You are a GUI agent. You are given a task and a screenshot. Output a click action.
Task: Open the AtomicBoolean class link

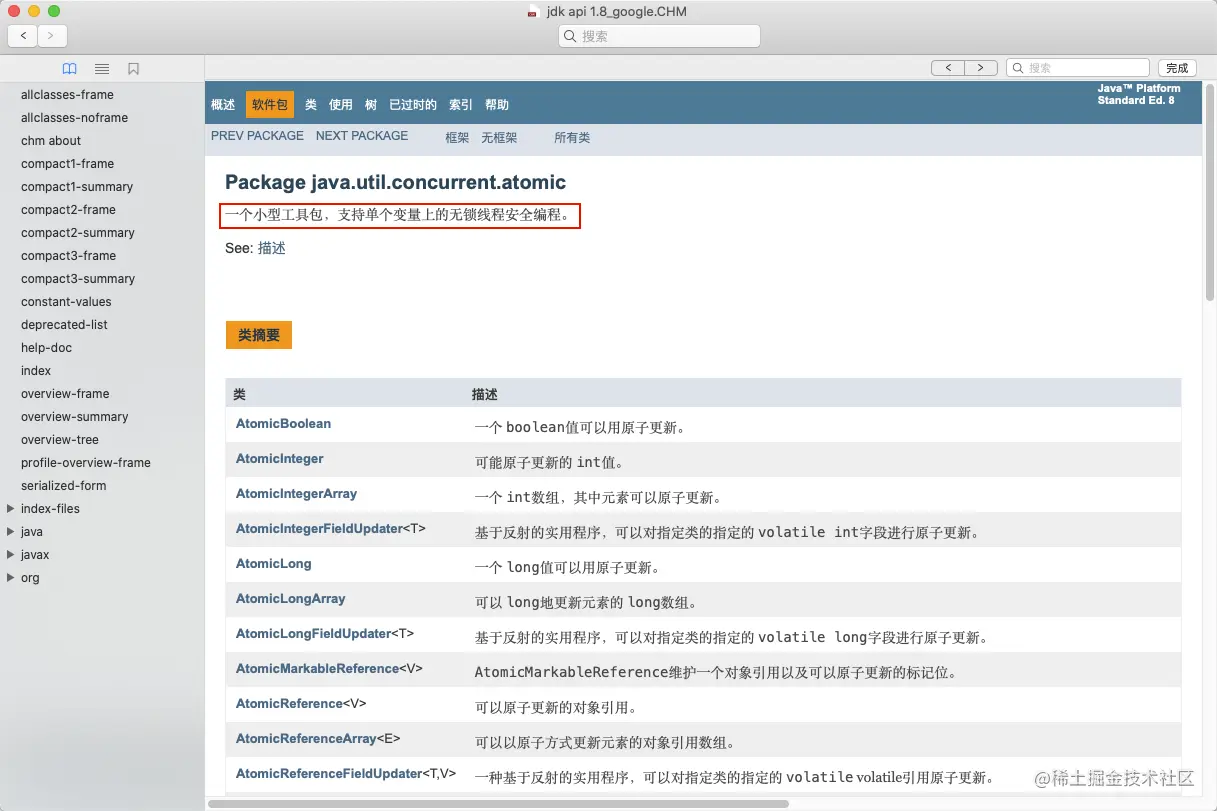point(283,423)
